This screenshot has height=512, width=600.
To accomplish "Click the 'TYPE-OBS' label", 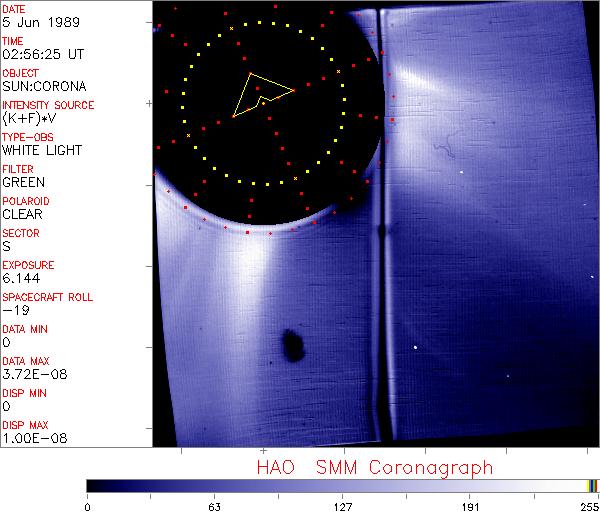I will coord(28,137).
